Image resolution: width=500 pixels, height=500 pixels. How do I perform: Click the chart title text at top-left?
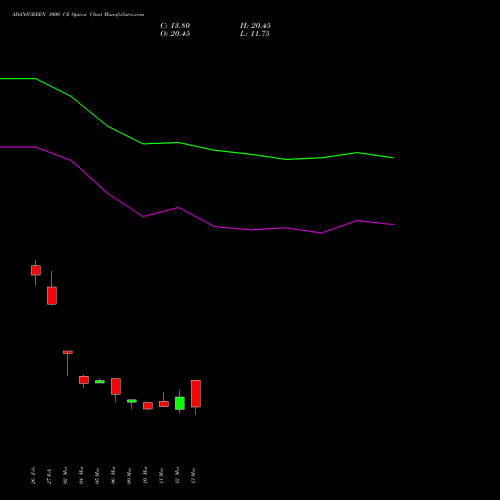point(78,15)
